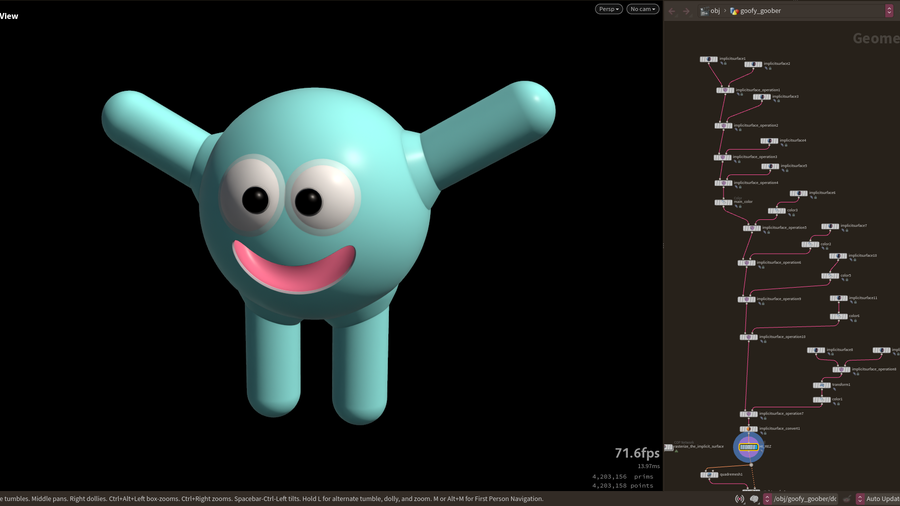Select the implicitsurface7 node
The width and height of the screenshot is (900, 506).
click(830, 226)
